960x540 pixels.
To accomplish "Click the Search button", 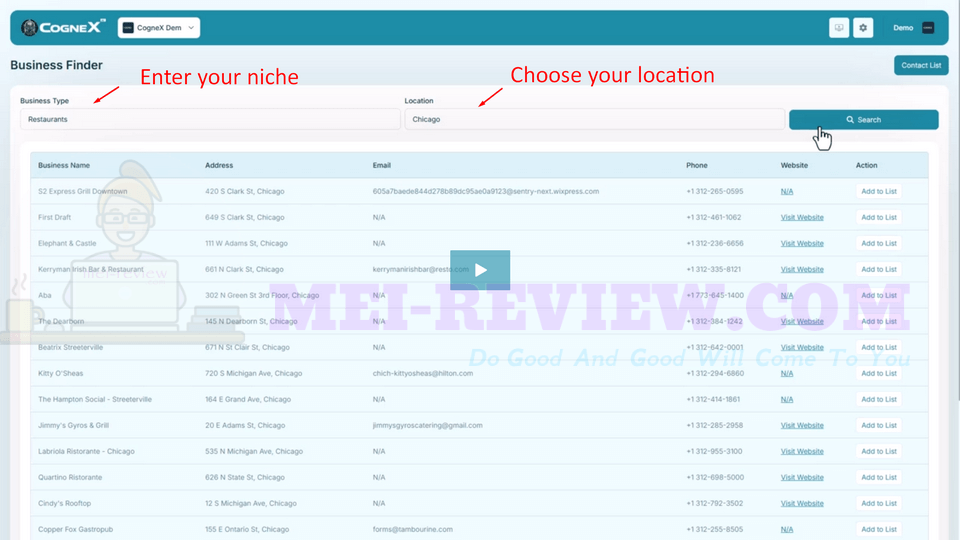I will pyautogui.click(x=863, y=119).
